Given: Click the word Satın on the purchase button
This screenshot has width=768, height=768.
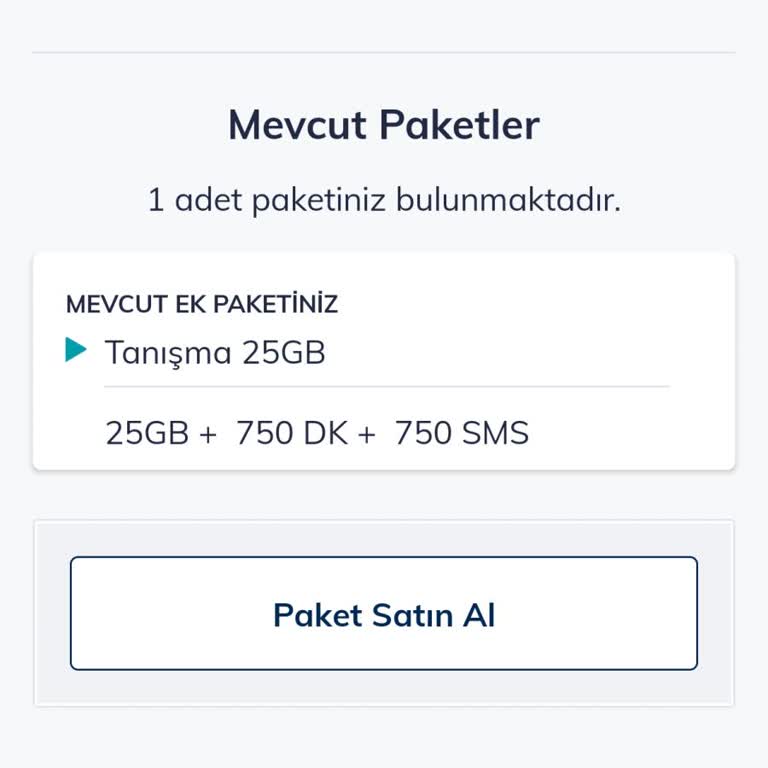Looking at the screenshot, I should pyautogui.click(x=398, y=614).
